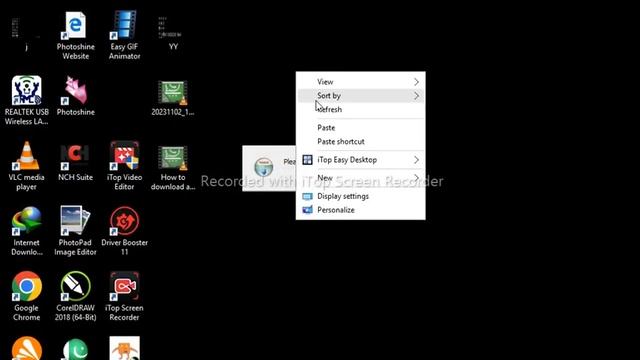Click the orange round icon under Google Chrome
Image resolution: width=640 pixels, height=360 pixels.
point(27,349)
